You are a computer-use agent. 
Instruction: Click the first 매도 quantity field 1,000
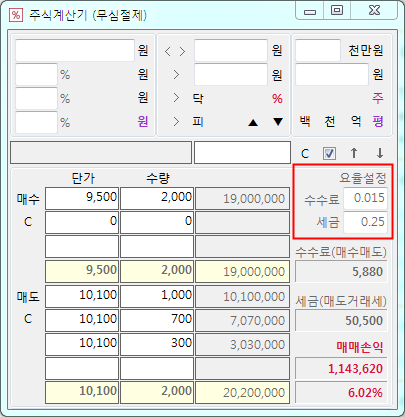157,296
